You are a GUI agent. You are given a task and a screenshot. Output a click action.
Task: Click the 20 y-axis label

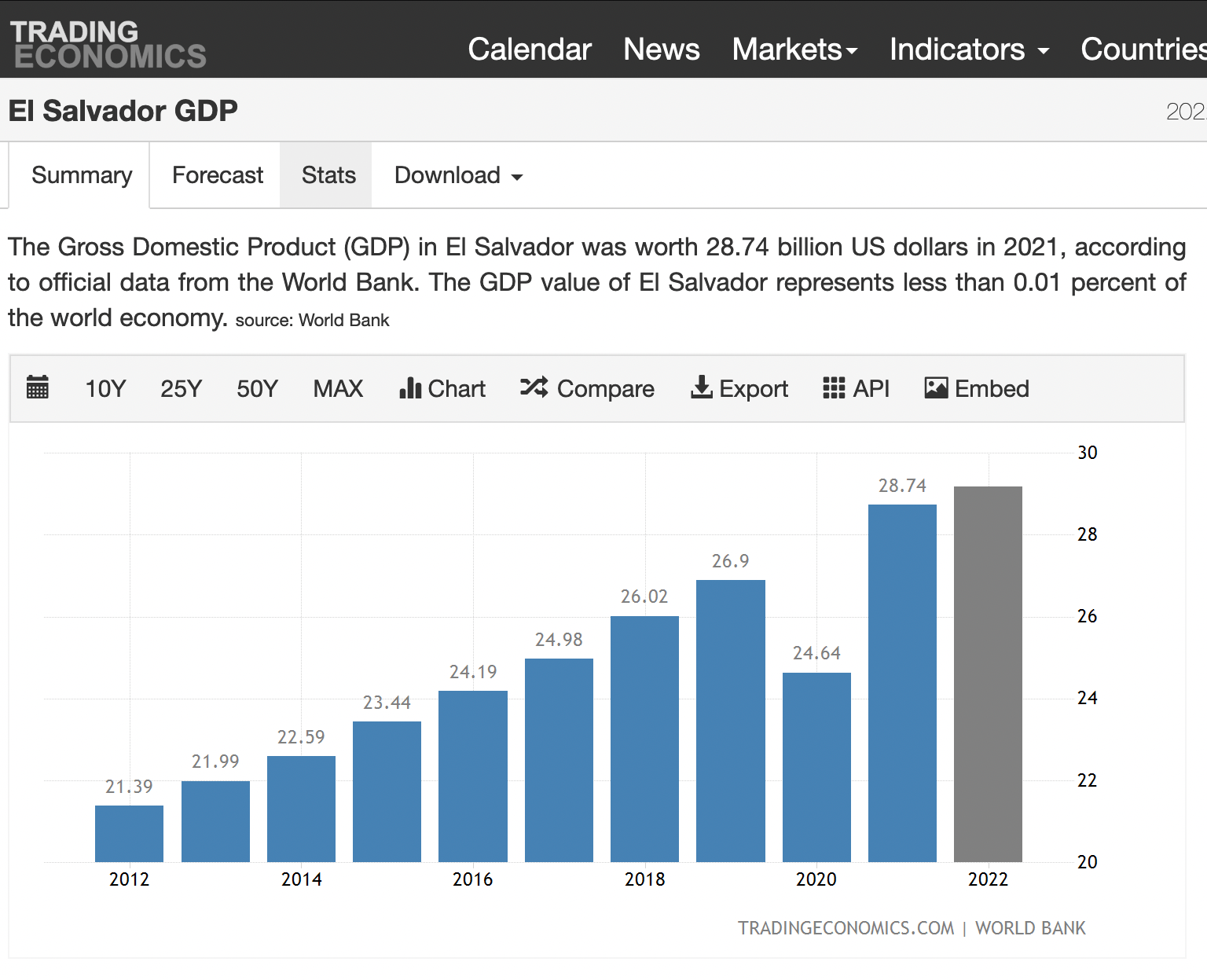click(1088, 862)
